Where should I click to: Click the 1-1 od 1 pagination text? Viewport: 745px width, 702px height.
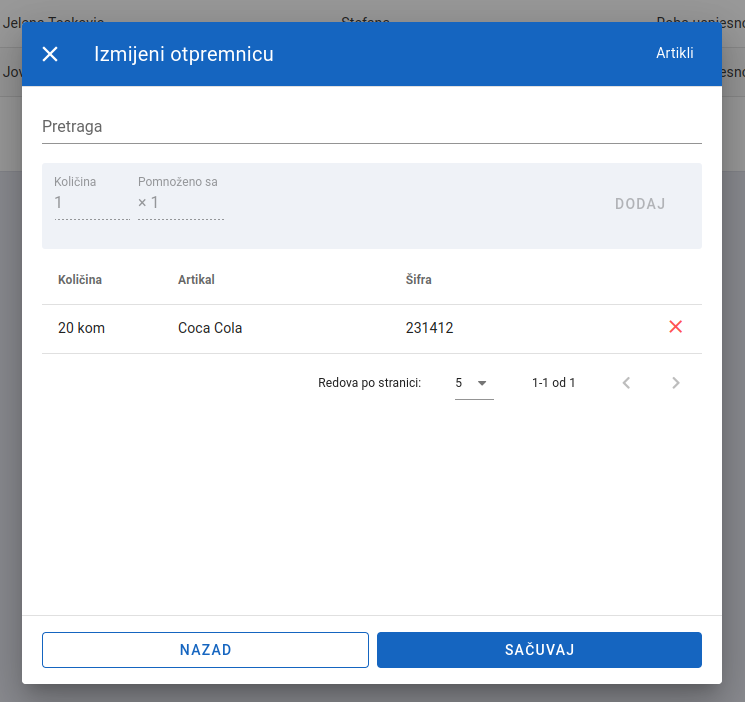coord(554,383)
